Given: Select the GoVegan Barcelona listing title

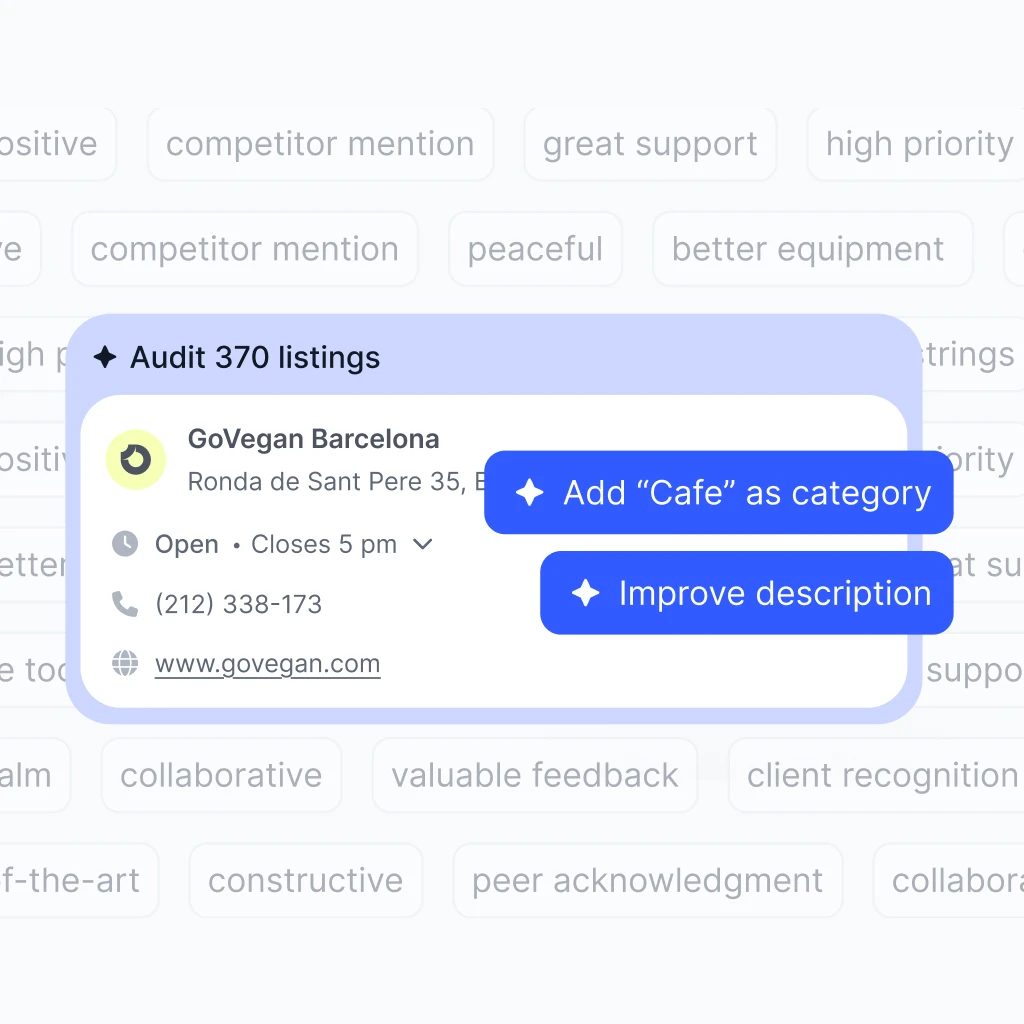Looking at the screenshot, I should click(x=313, y=439).
